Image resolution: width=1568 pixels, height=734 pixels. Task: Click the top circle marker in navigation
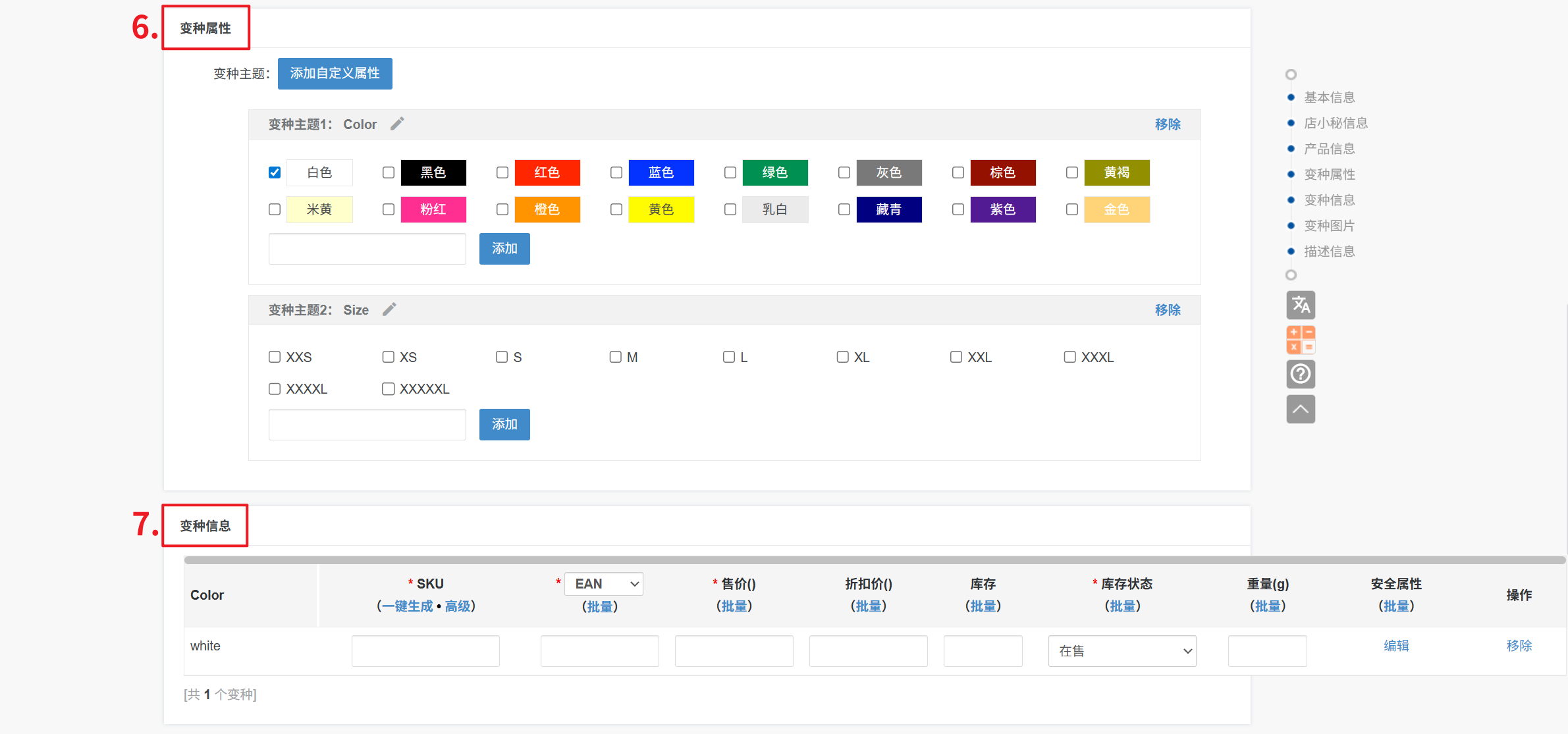point(1291,74)
